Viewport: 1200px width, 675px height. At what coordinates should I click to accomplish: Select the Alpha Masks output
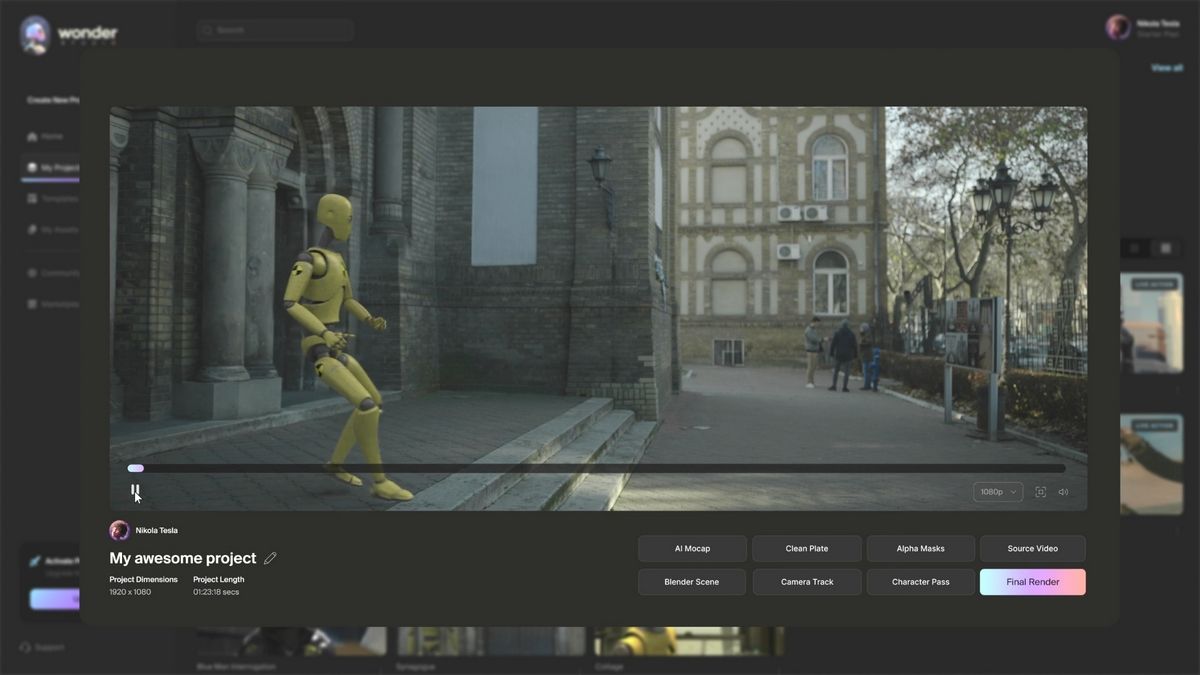920,549
